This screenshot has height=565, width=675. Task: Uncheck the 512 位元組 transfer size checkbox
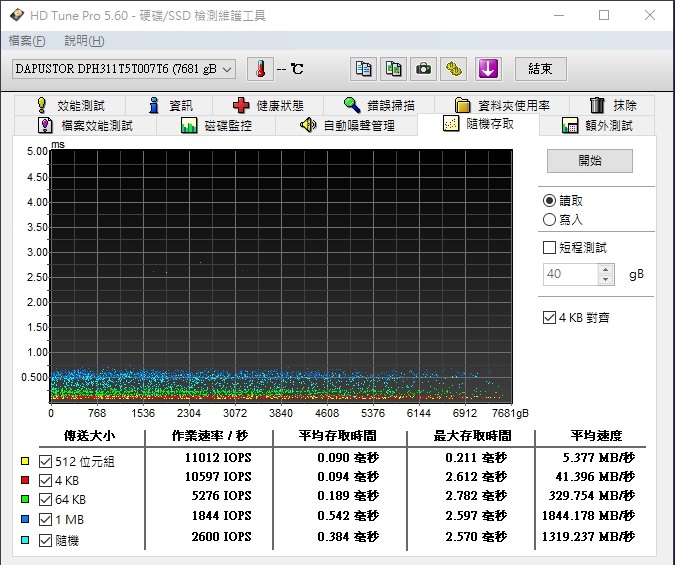pos(45,462)
